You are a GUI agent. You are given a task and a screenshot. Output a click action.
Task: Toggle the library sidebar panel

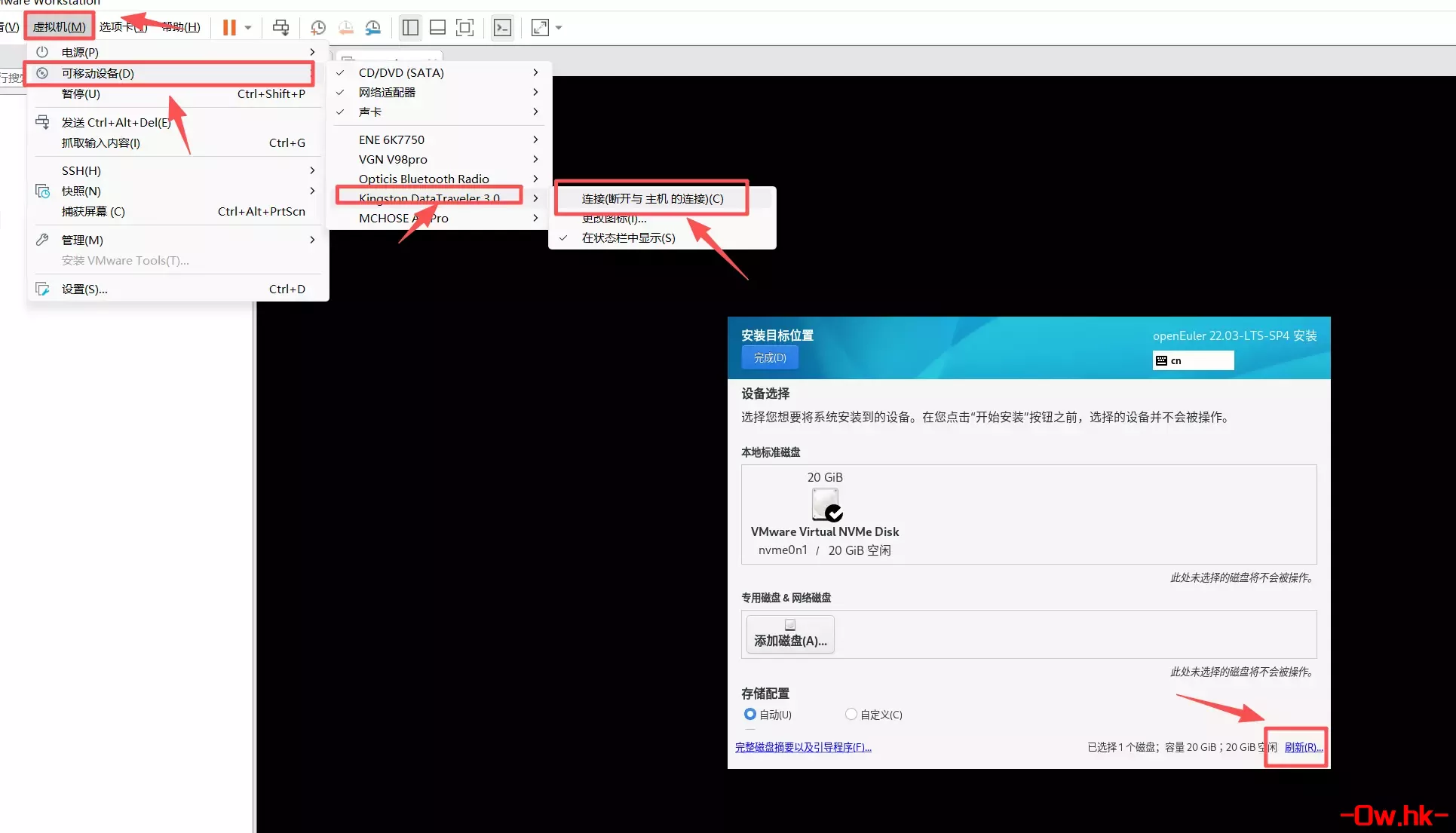pyautogui.click(x=410, y=27)
